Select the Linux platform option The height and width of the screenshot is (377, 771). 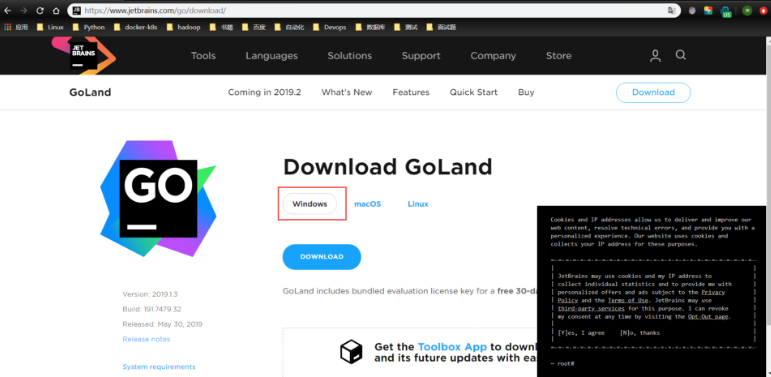418,203
